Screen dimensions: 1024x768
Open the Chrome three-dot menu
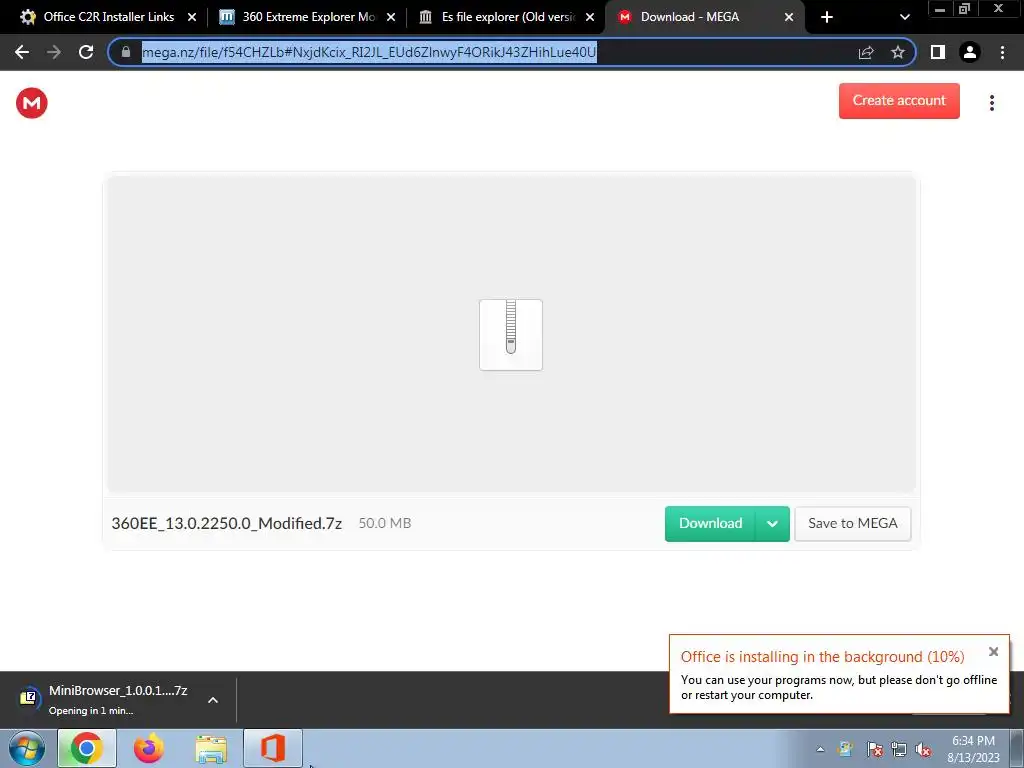[1002, 52]
